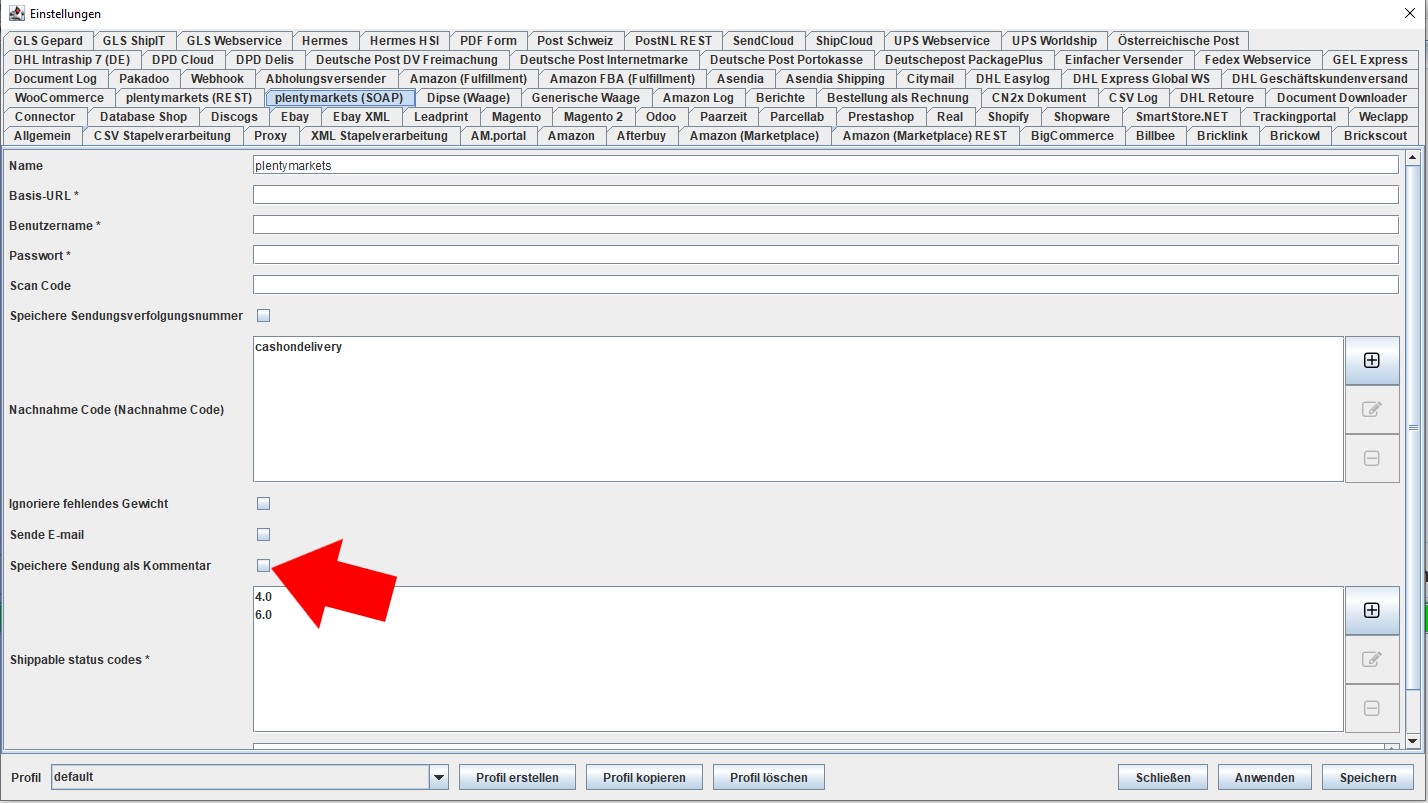Viewport: 1428px width, 803px height.
Task: Open the Fedex Webservice tab
Action: point(1257,60)
